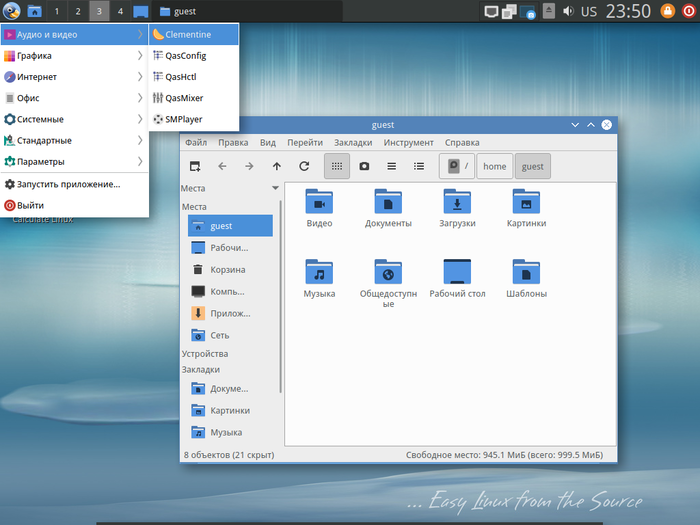
Task: Click the new tab toolbar icon
Action: 195,166
